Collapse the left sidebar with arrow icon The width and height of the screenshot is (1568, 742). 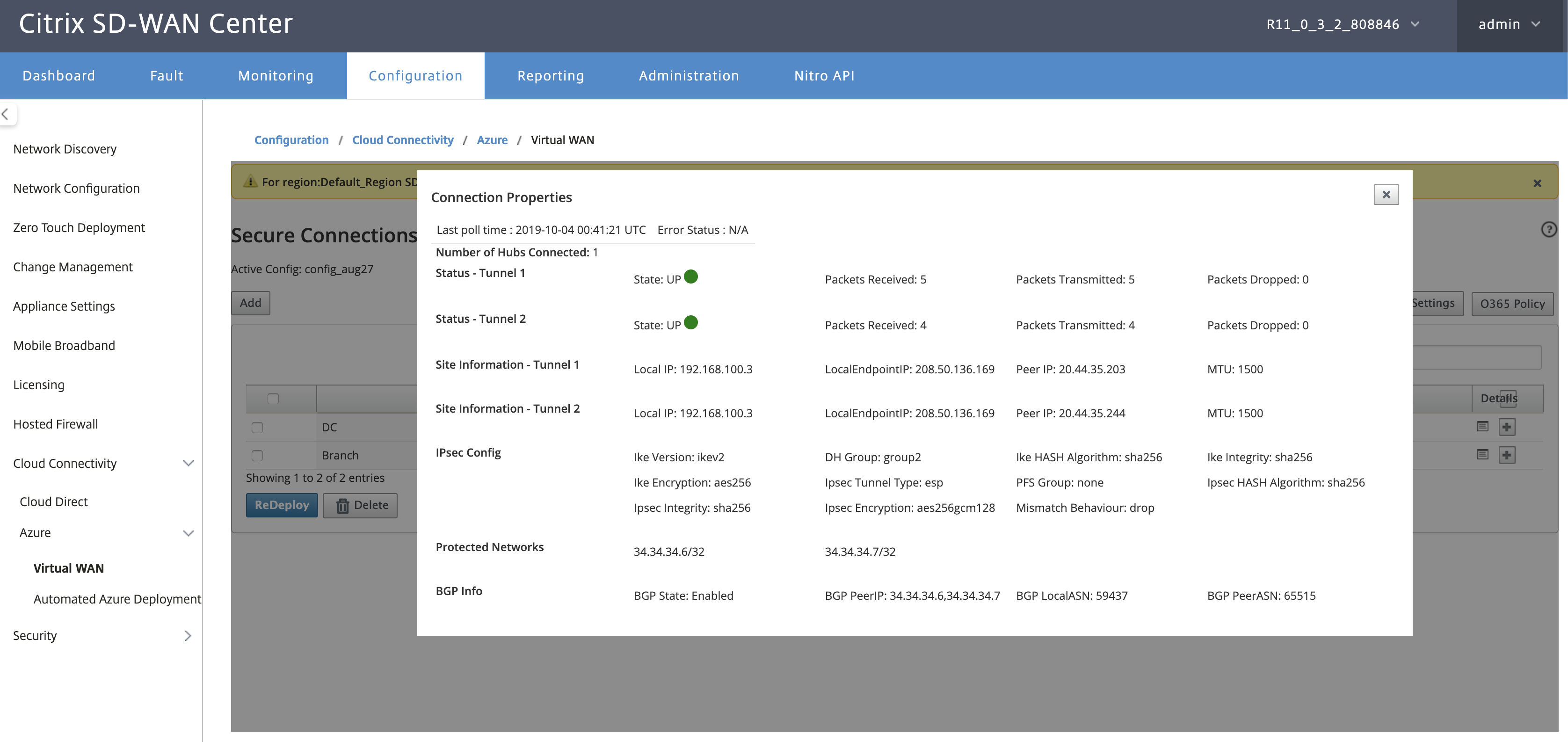[6, 114]
